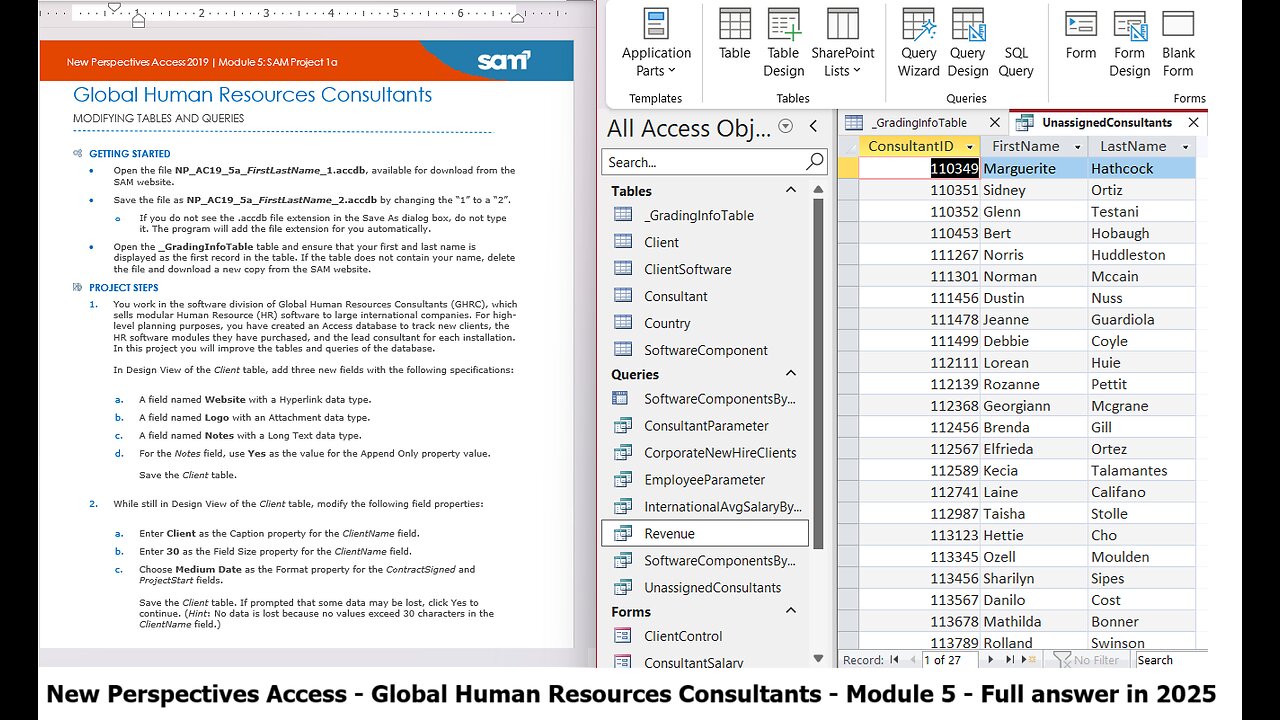Click the right indent marker on Word ruler
The height and width of the screenshot is (720, 1280).
coord(517,18)
